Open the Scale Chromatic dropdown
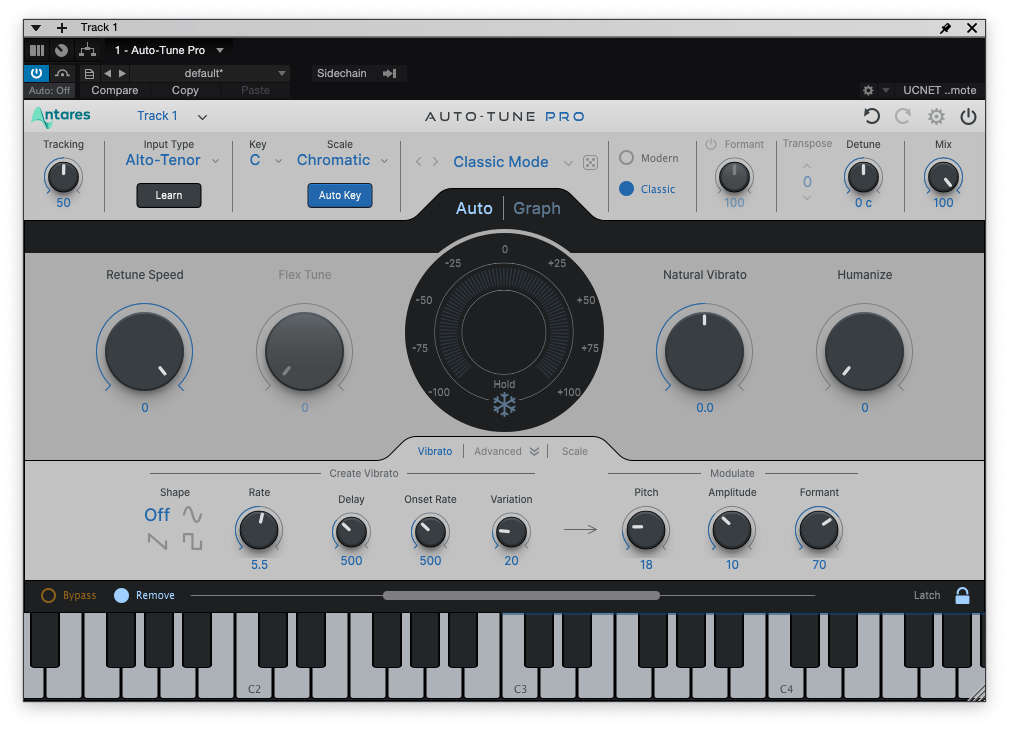The height and width of the screenshot is (729, 1009). (x=342, y=160)
